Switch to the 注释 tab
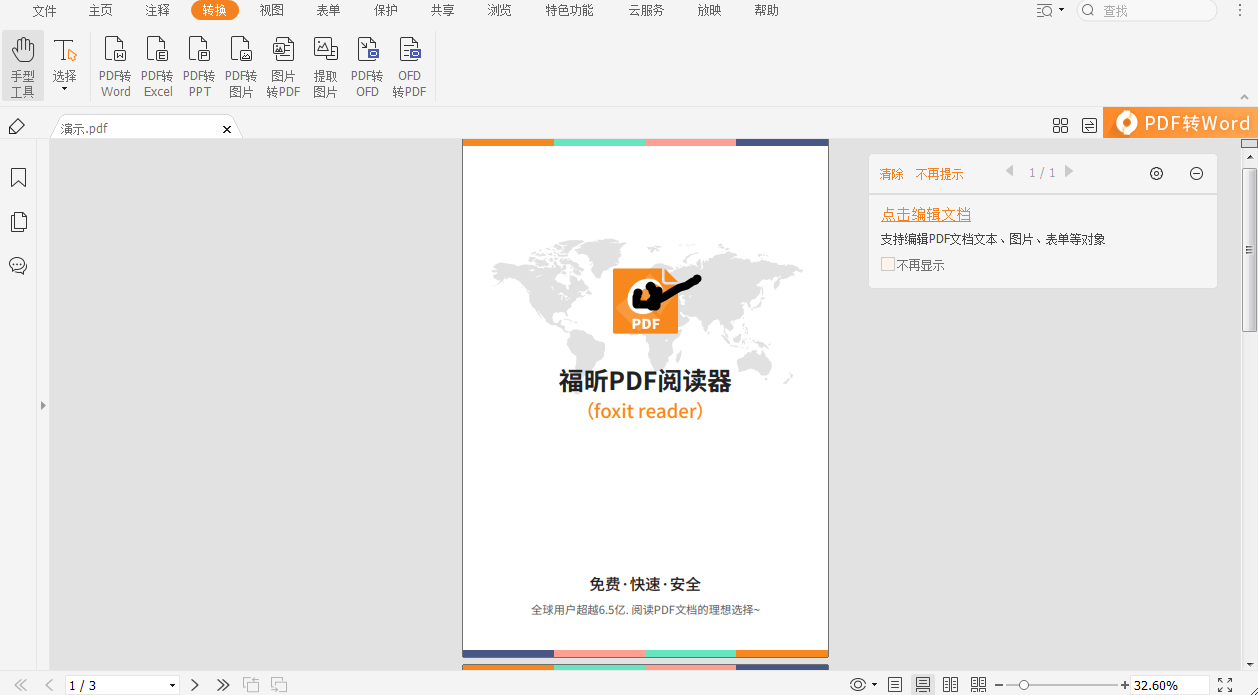 (157, 11)
